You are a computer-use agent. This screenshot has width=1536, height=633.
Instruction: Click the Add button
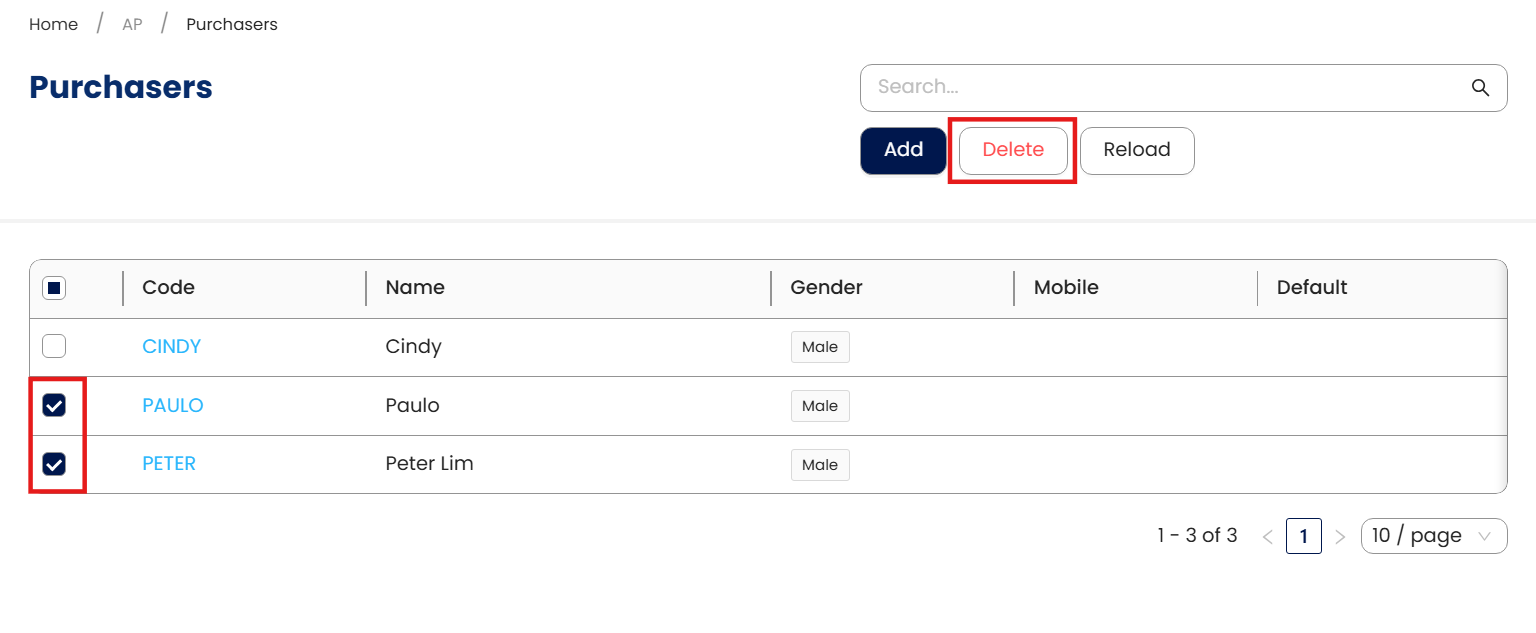[x=903, y=150]
